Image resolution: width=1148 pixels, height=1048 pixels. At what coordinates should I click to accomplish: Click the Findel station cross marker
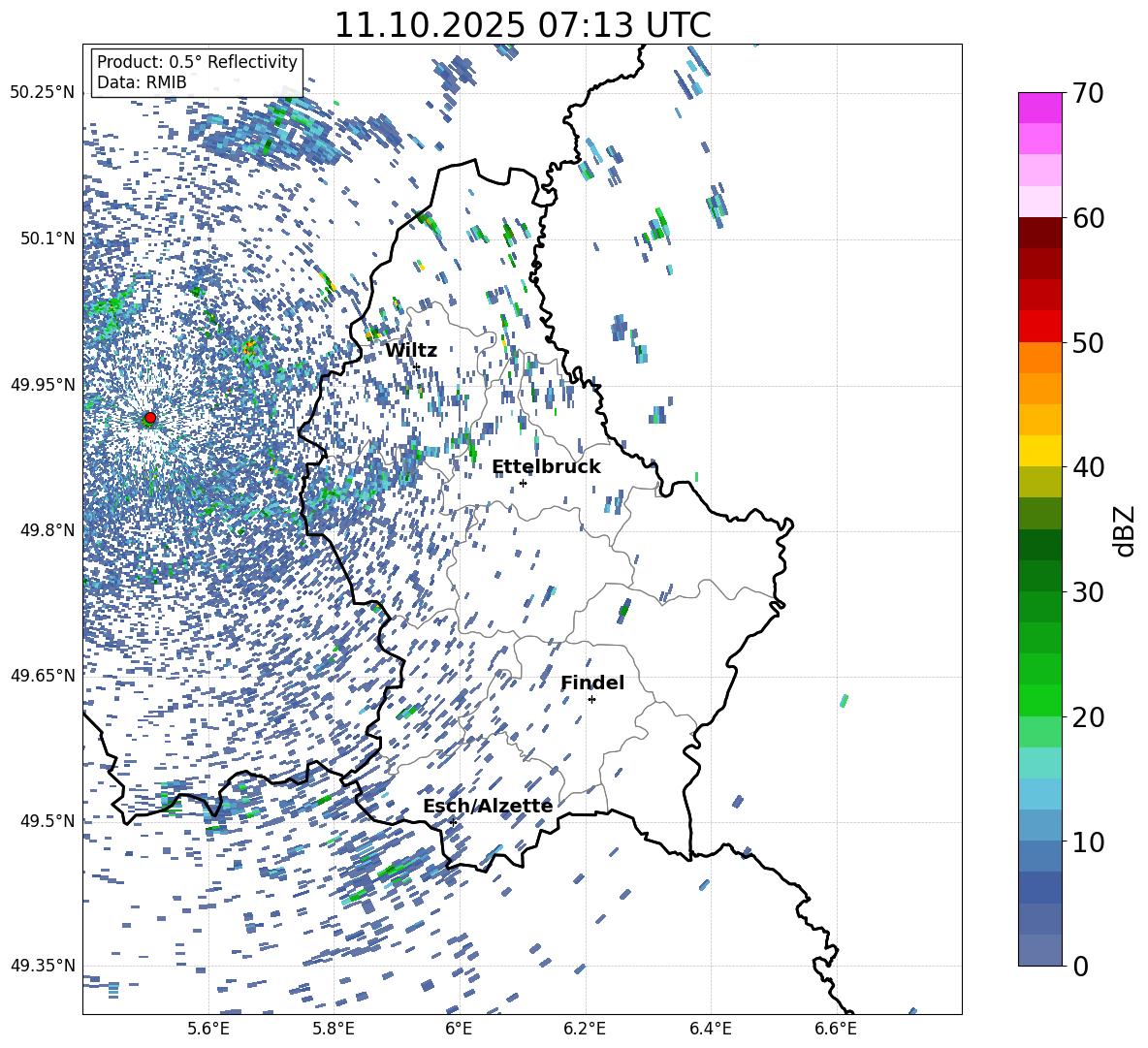(x=591, y=700)
